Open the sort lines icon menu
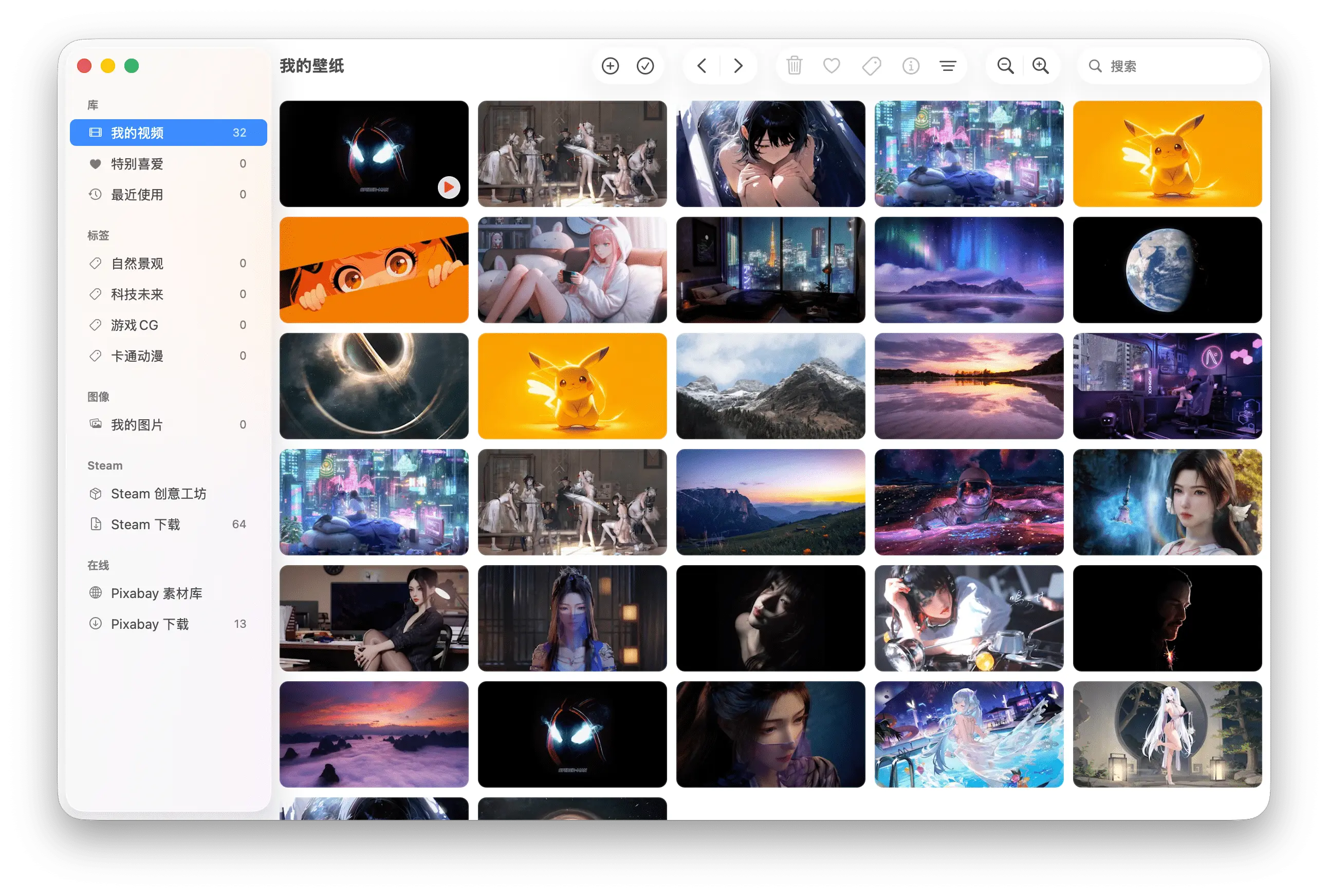Image resolution: width=1328 pixels, height=896 pixels. coord(948,66)
